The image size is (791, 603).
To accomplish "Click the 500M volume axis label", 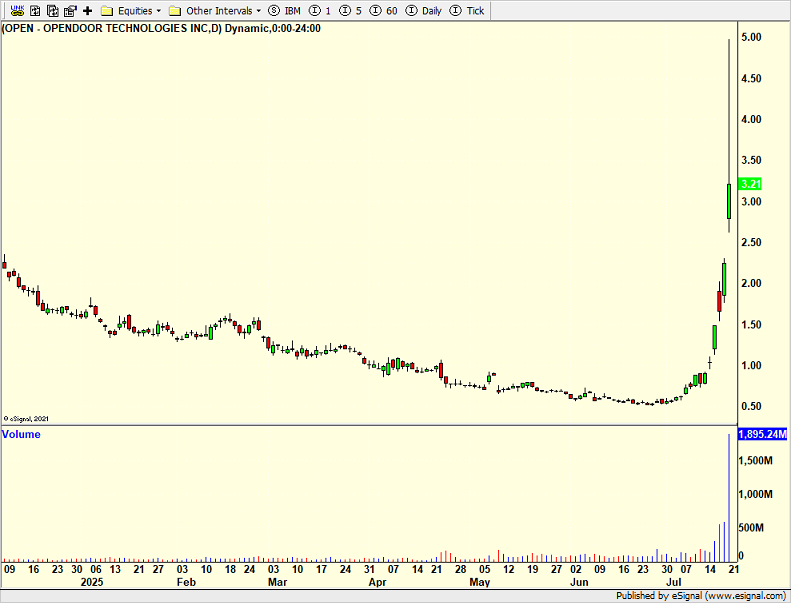I will tap(751, 528).
